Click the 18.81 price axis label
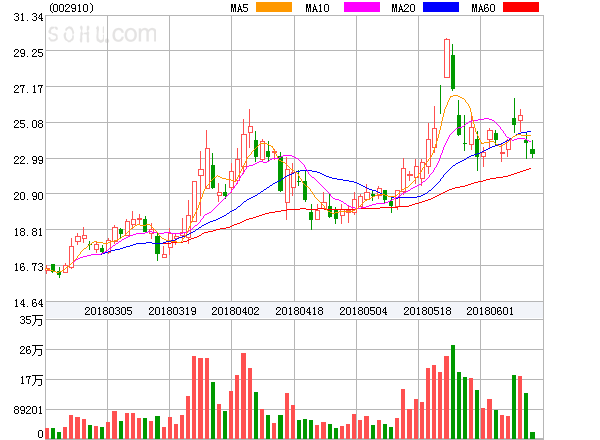 [28, 232]
